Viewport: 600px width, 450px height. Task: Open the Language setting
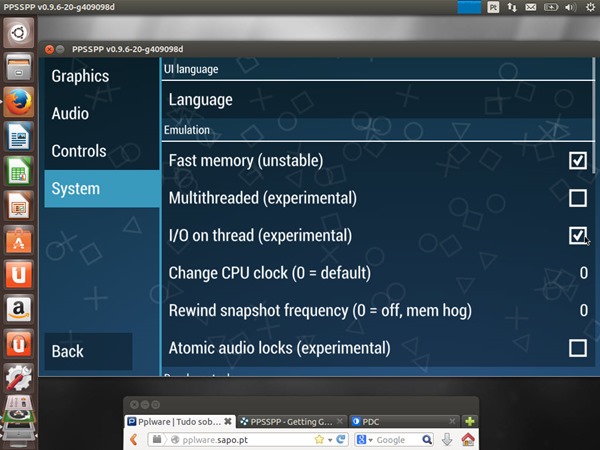377,100
